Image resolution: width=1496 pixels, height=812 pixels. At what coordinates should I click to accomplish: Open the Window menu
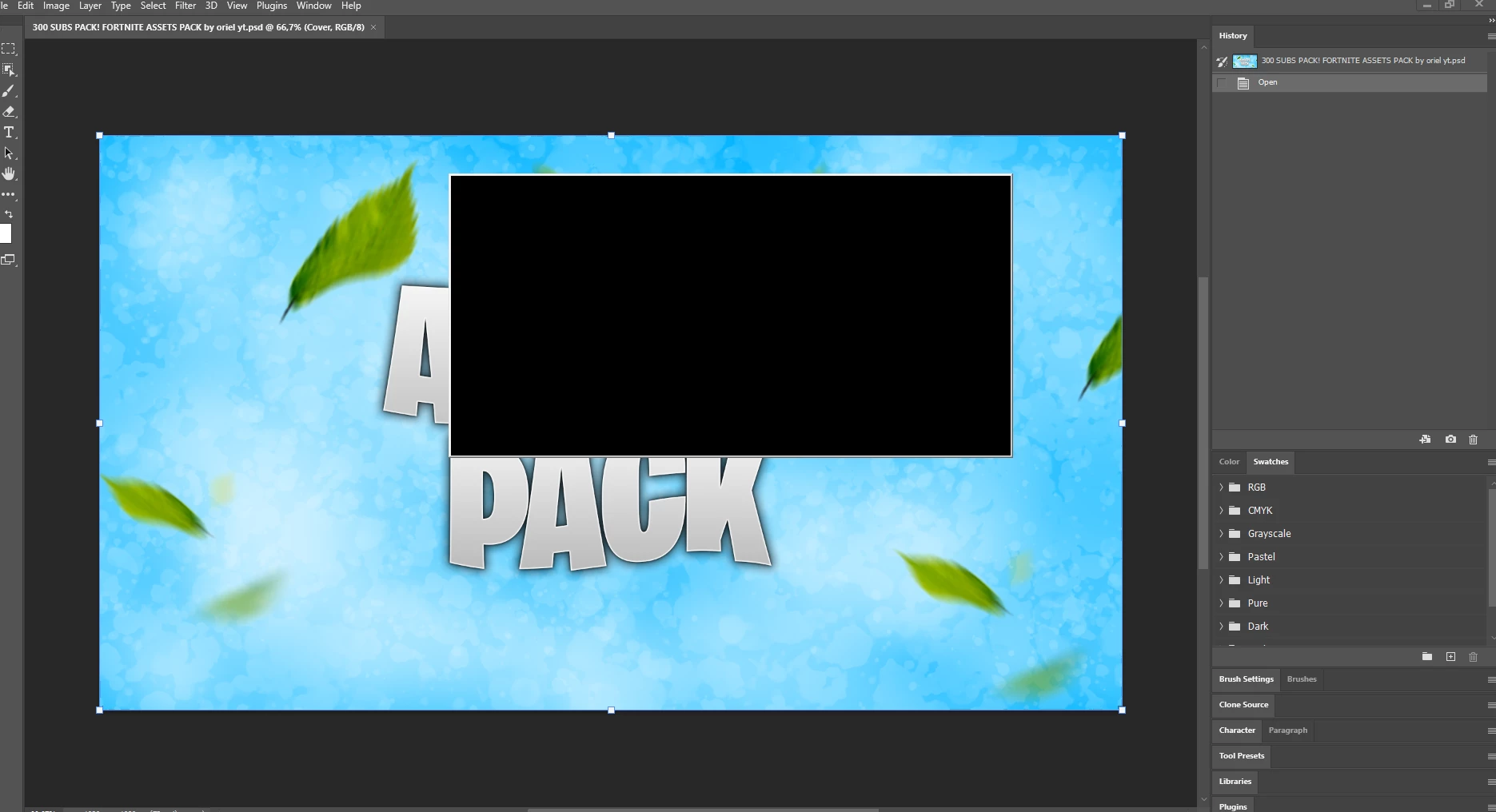tap(313, 6)
